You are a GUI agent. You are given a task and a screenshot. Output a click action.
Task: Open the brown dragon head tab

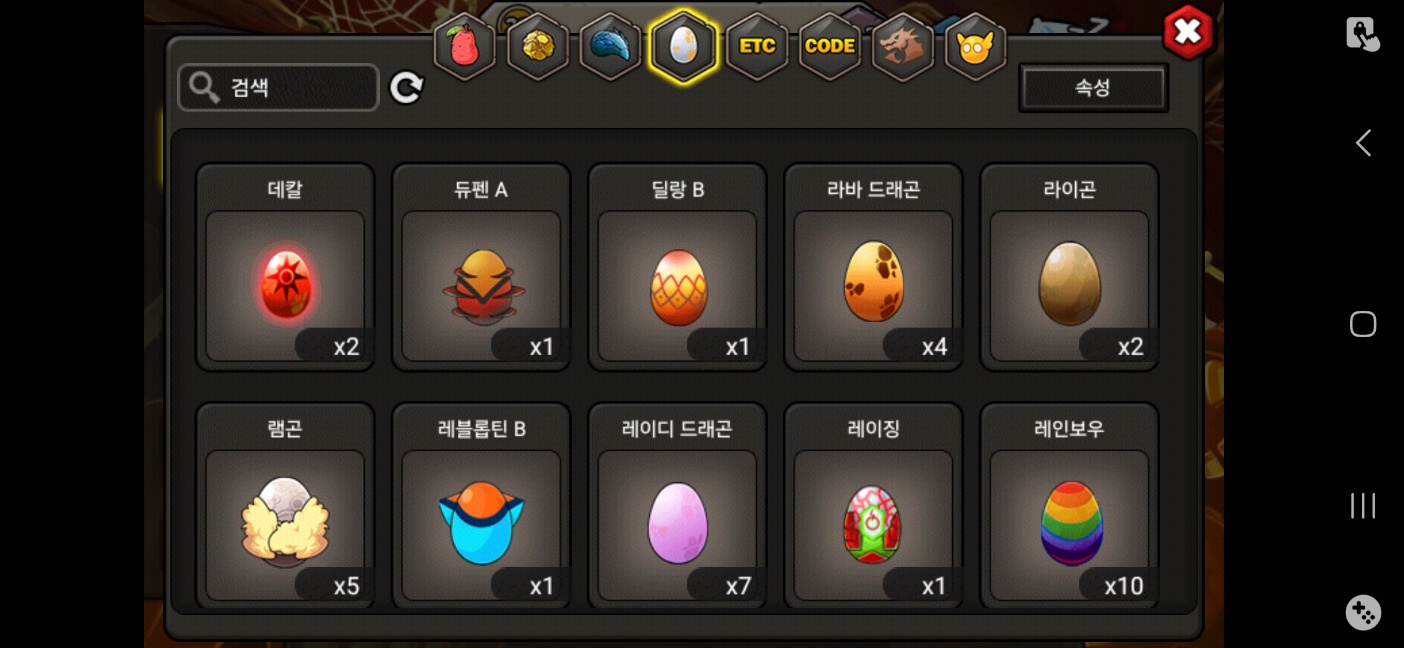point(903,46)
